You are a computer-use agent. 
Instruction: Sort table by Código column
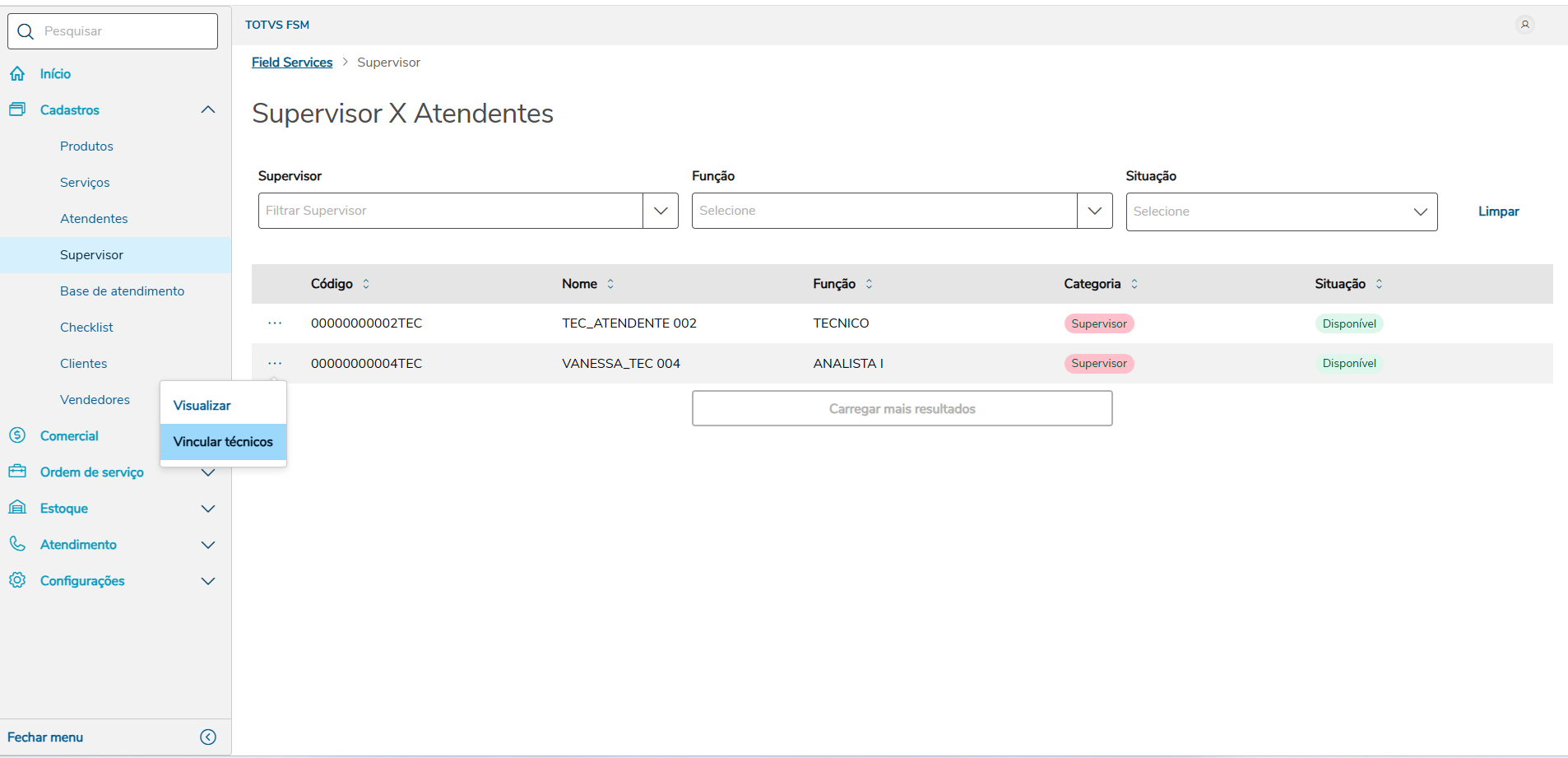click(366, 284)
